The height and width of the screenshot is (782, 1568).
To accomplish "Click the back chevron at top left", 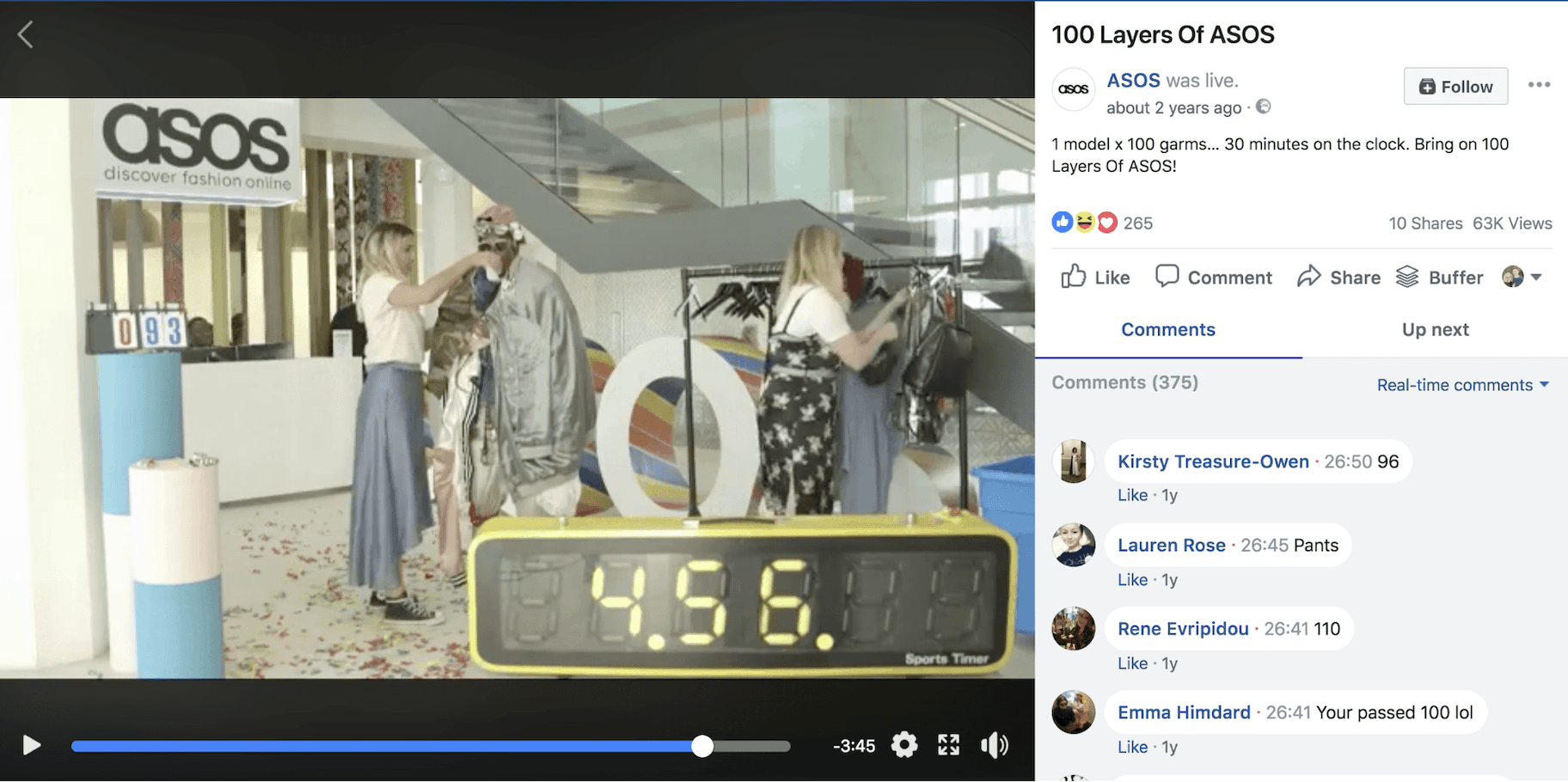I will 26,34.
